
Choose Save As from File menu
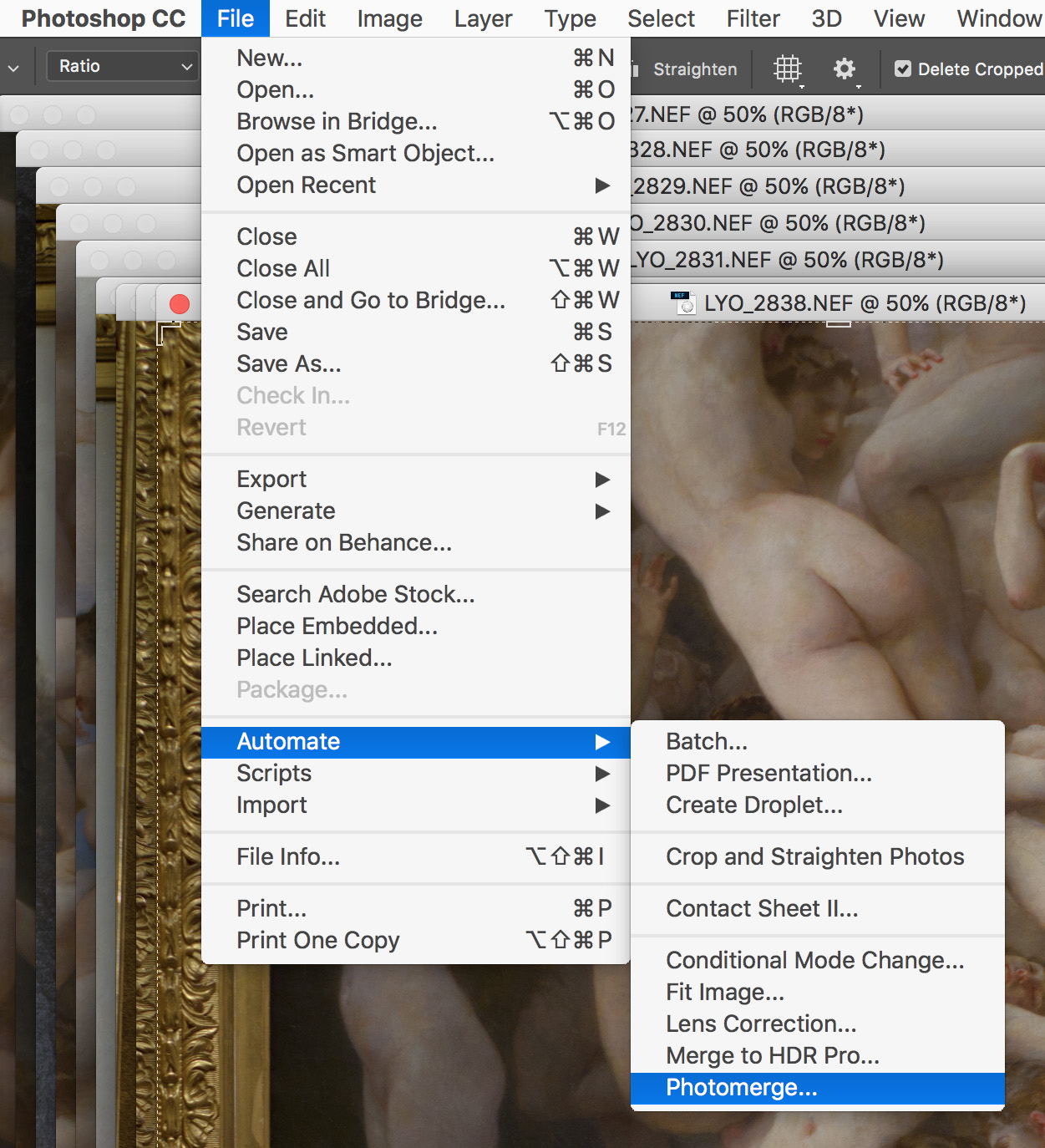point(289,364)
